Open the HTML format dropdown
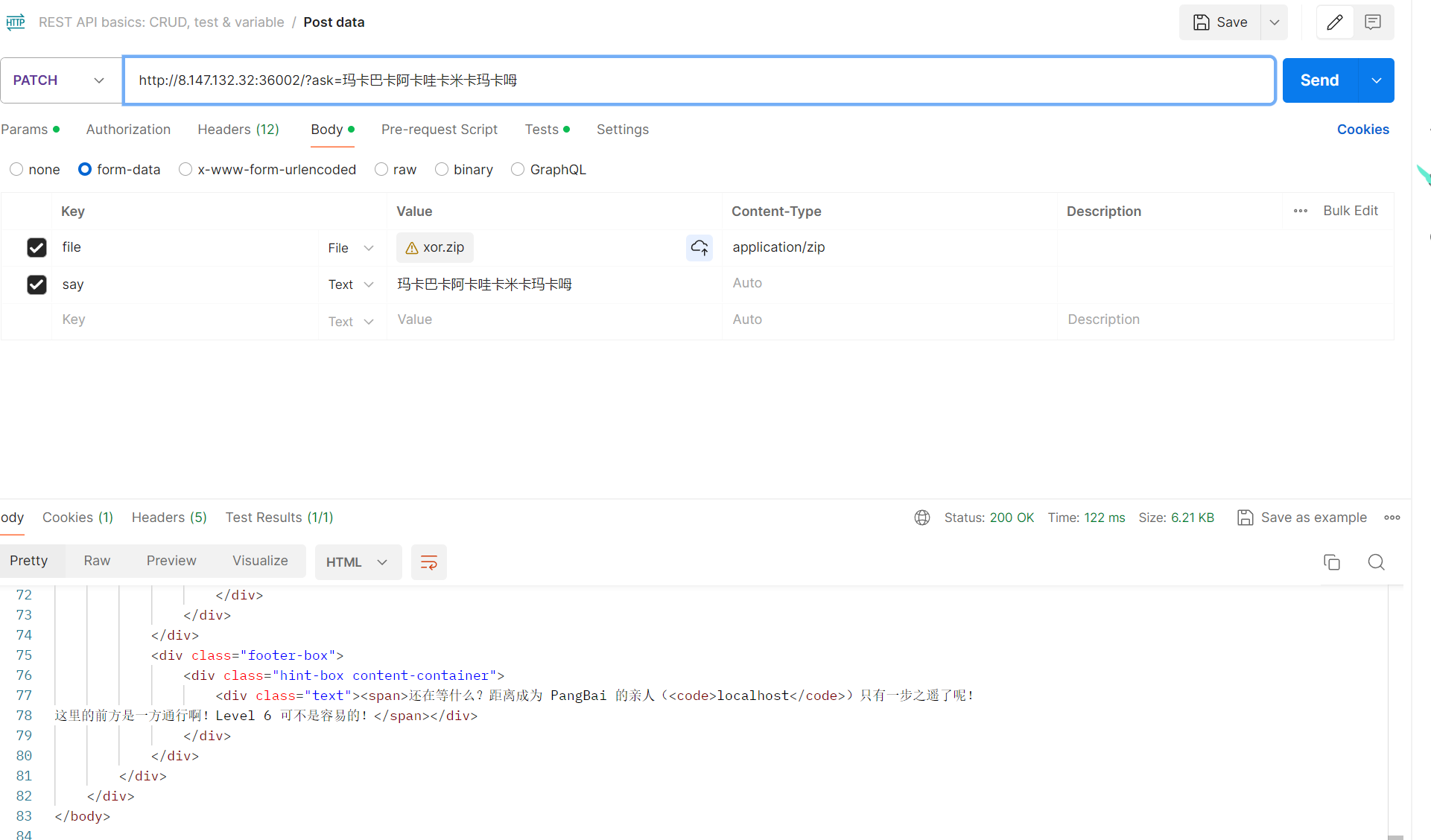Image resolution: width=1431 pixels, height=840 pixels. (x=358, y=562)
